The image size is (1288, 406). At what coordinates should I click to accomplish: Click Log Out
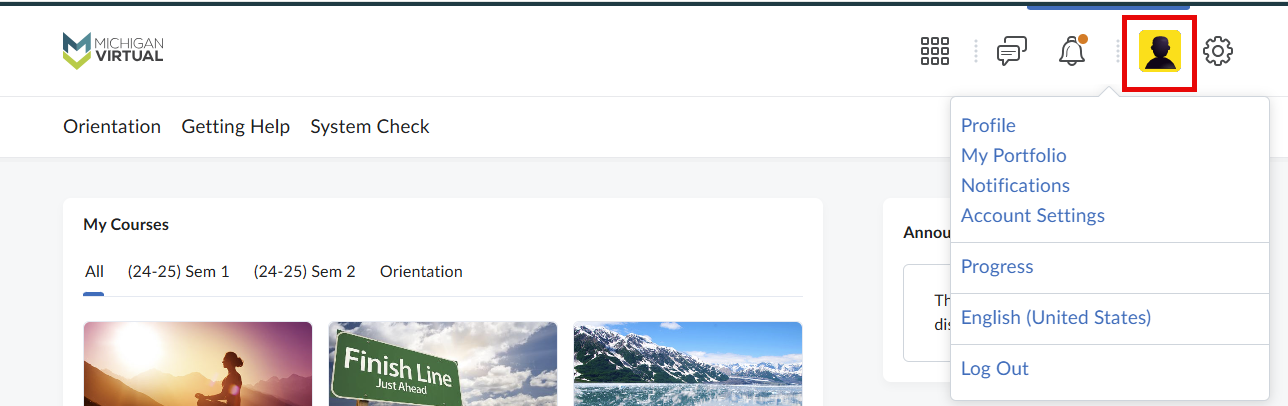coord(994,368)
